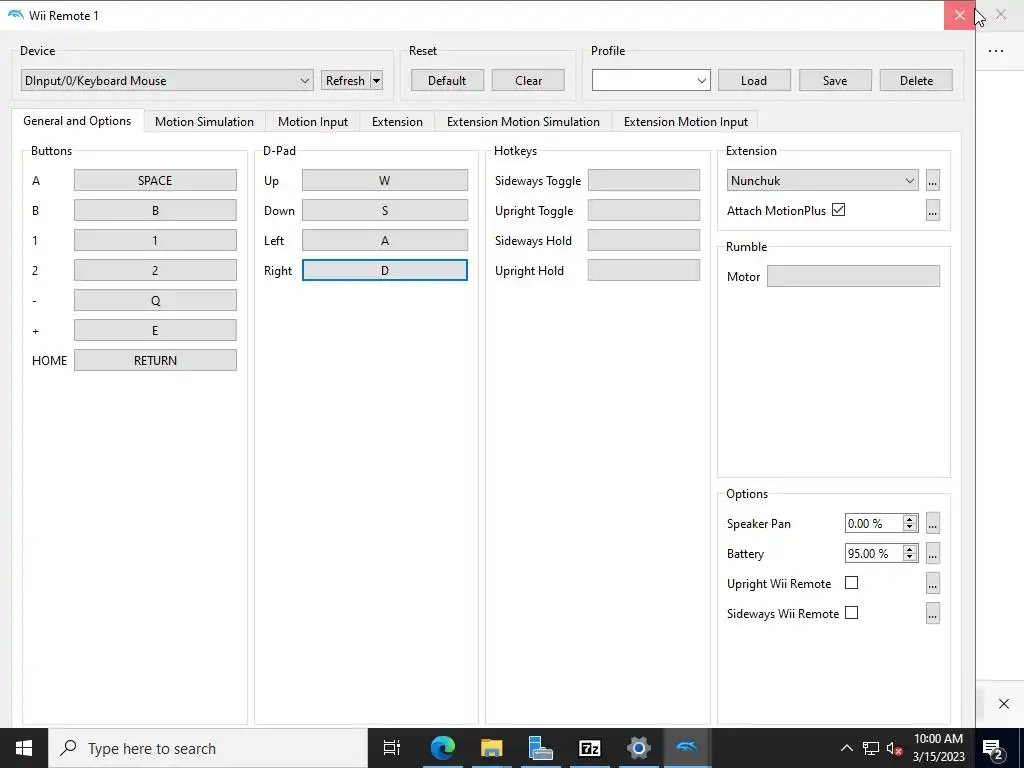Image resolution: width=1024 pixels, height=768 pixels.
Task: Open the gear settings app on taskbar
Action: [639, 748]
